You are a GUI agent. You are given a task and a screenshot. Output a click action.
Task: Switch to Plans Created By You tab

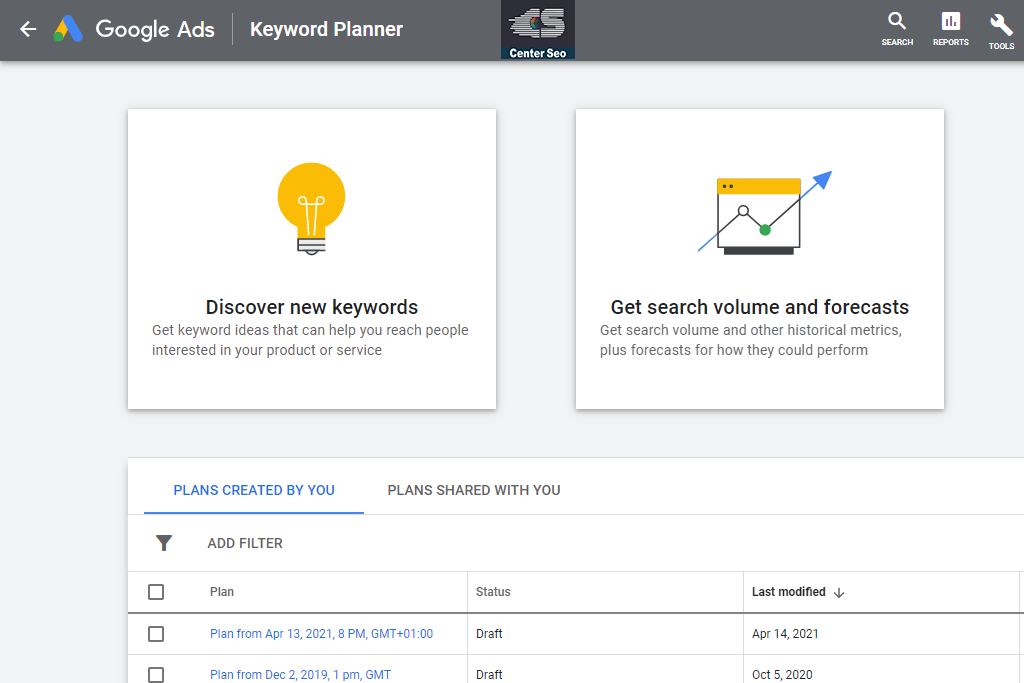(254, 490)
